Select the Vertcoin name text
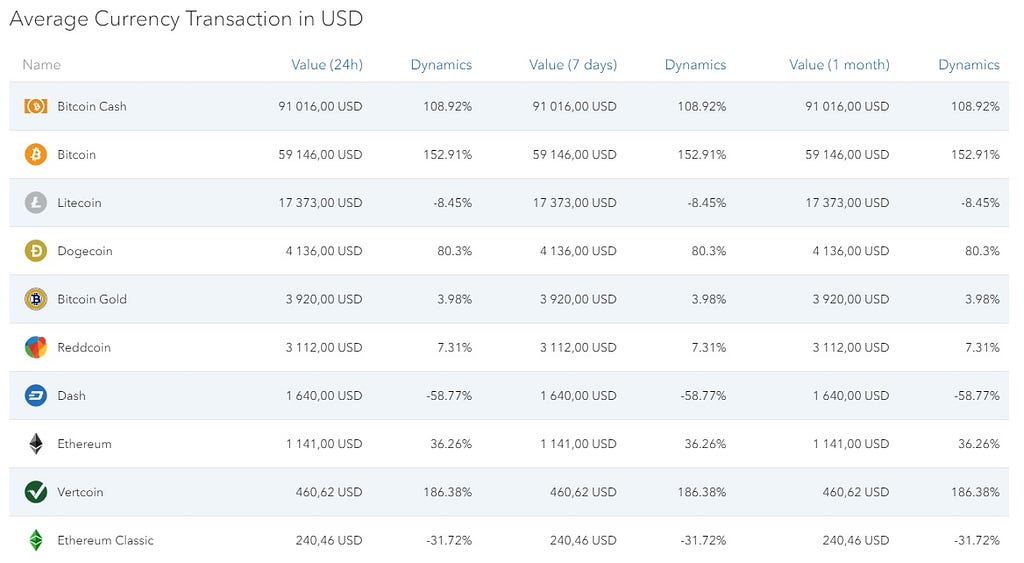 coord(80,492)
